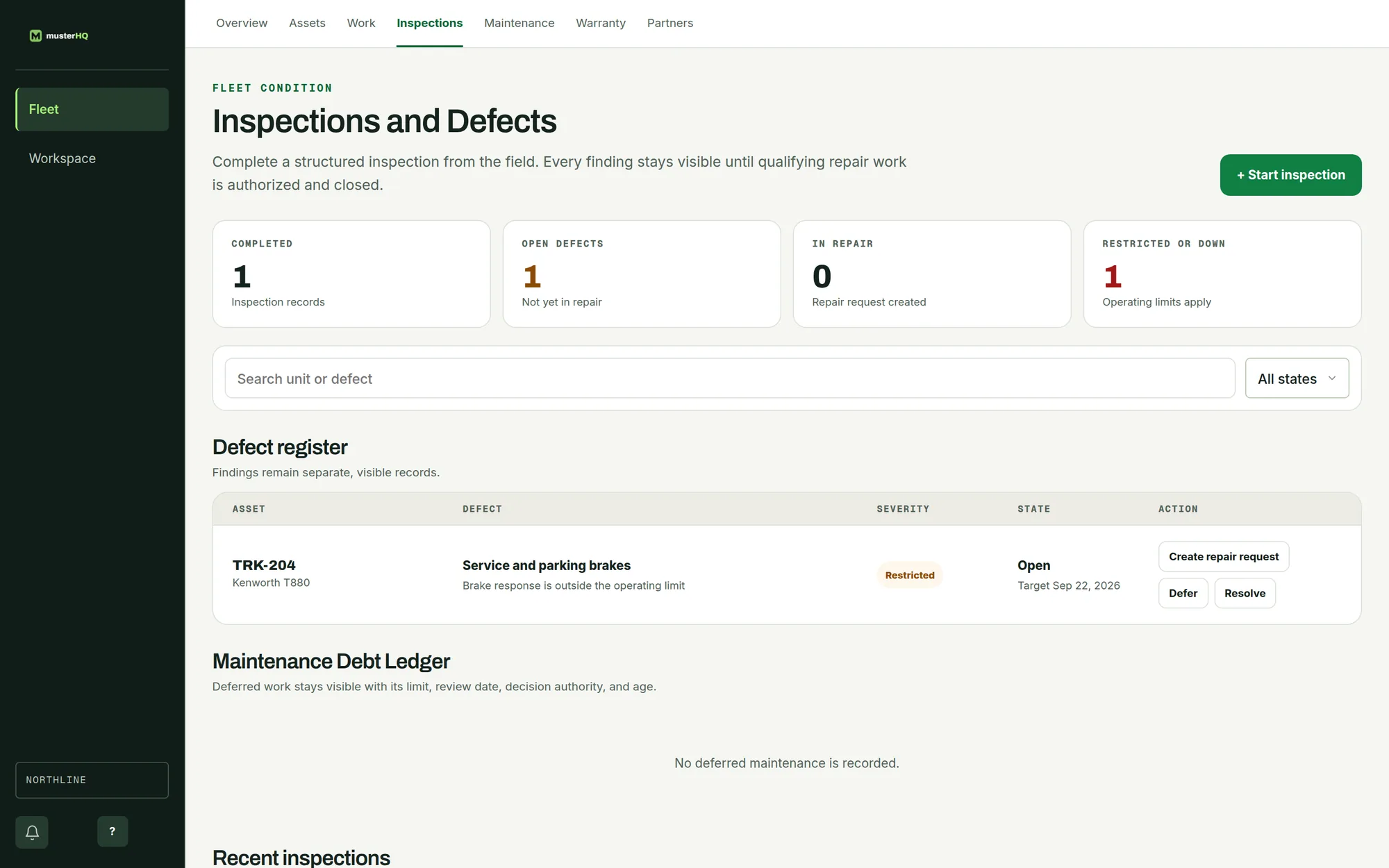Click the Defect register heading
The height and width of the screenshot is (868, 1389).
click(280, 447)
